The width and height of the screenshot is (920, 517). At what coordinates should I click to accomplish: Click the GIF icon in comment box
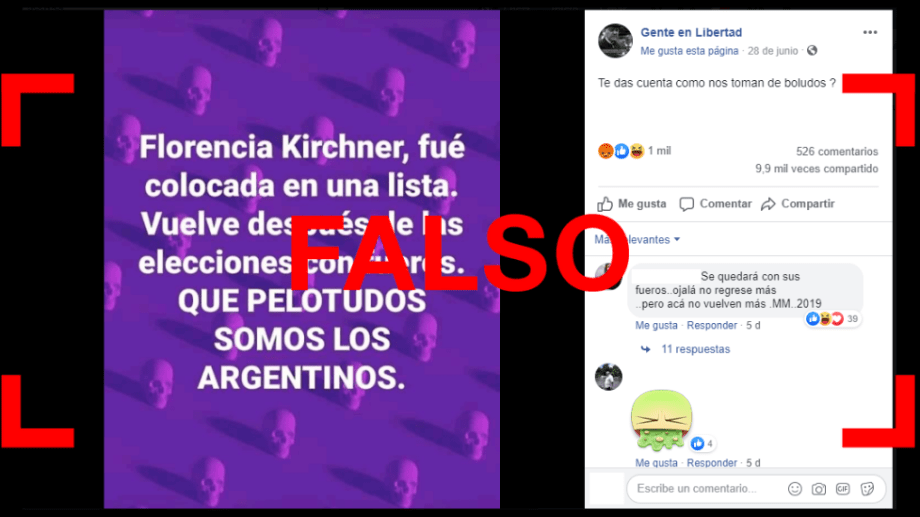tap(843, 489)
